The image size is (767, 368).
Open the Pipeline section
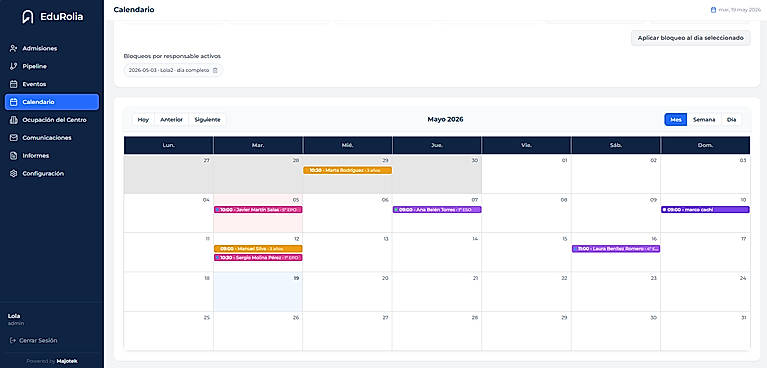pos(52,66)
